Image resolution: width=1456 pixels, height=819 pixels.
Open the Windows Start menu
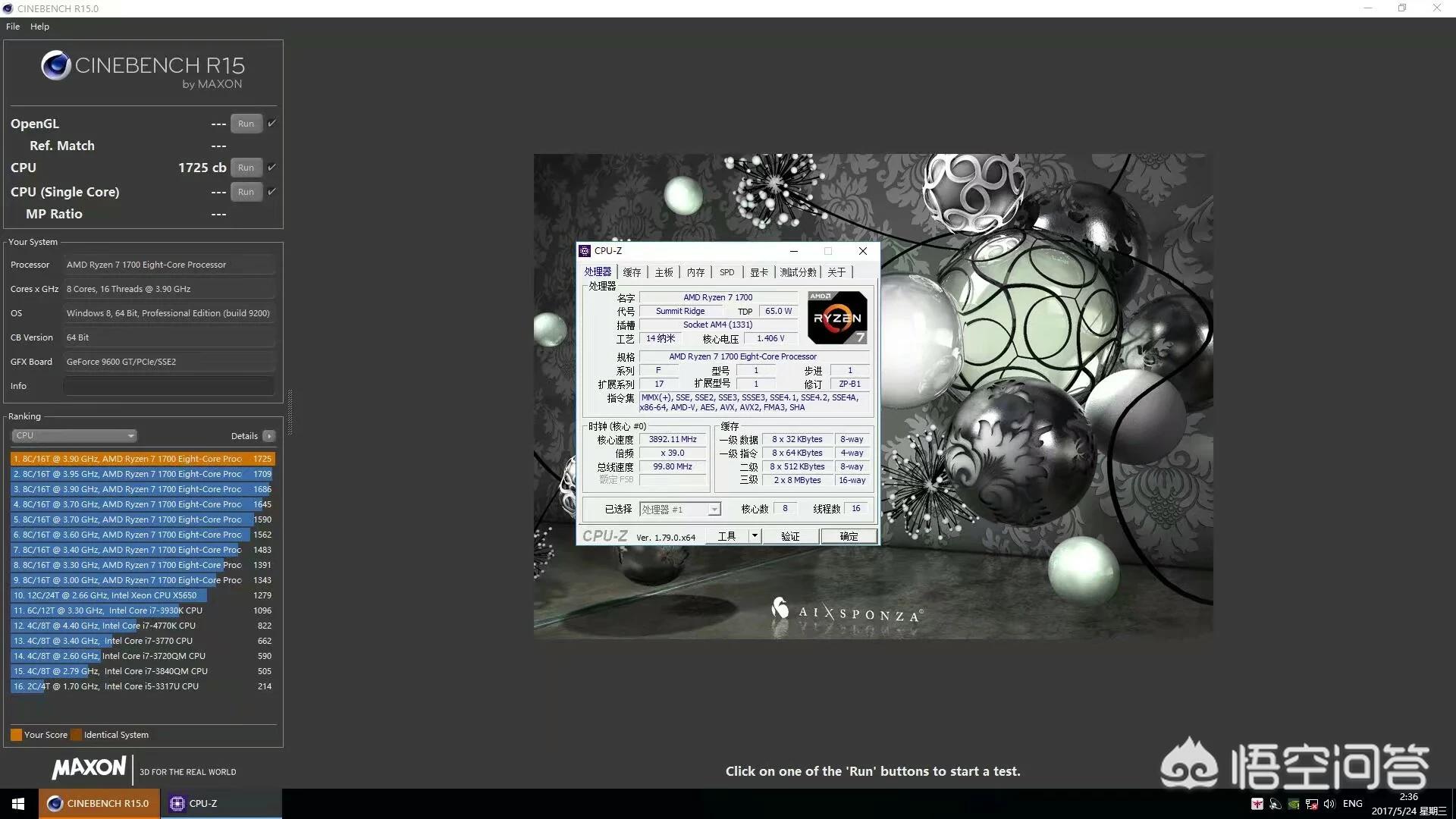point(18,804)
